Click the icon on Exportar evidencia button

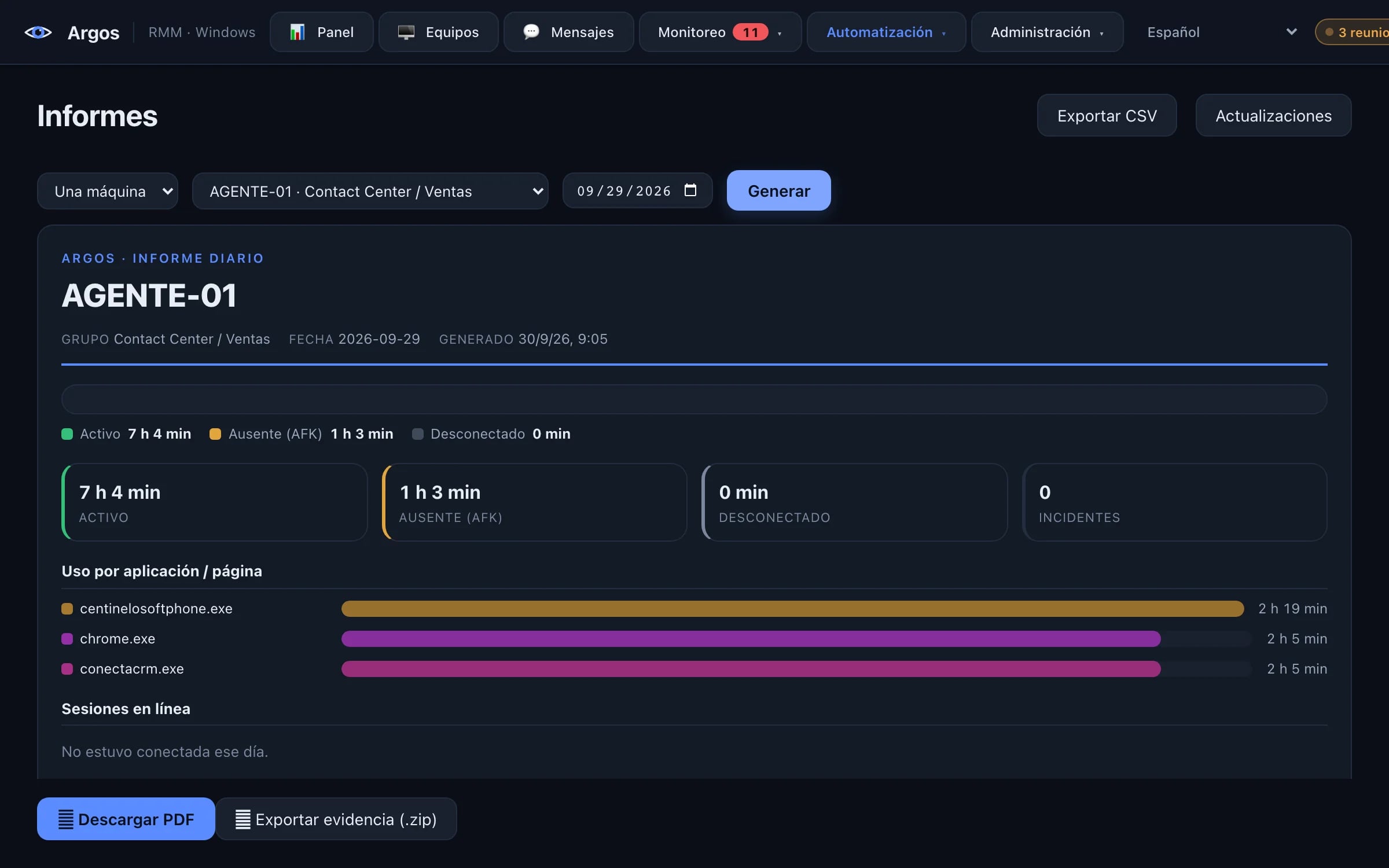click(x=243, y=819)
